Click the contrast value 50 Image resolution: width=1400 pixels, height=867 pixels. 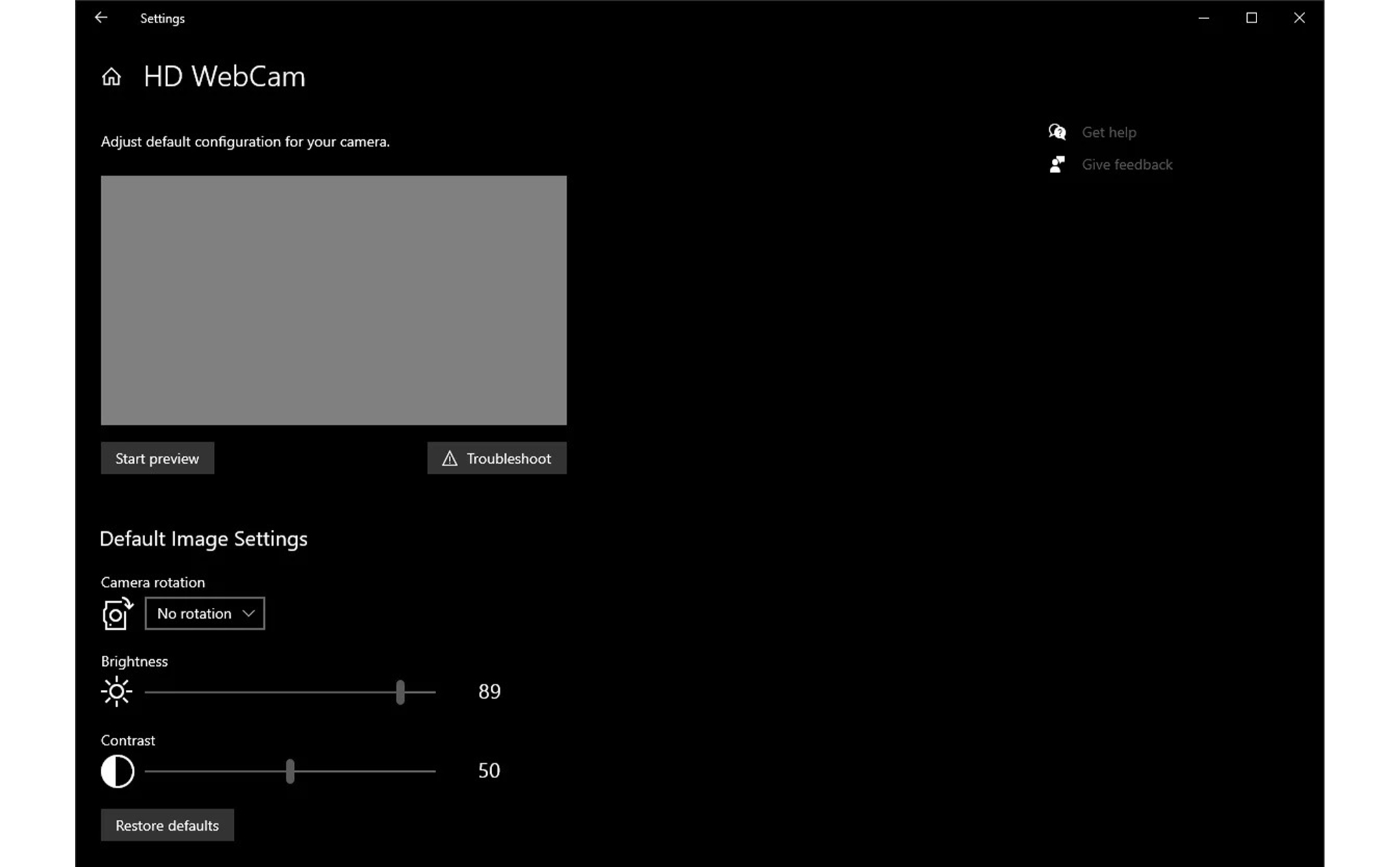click(489, 771)
